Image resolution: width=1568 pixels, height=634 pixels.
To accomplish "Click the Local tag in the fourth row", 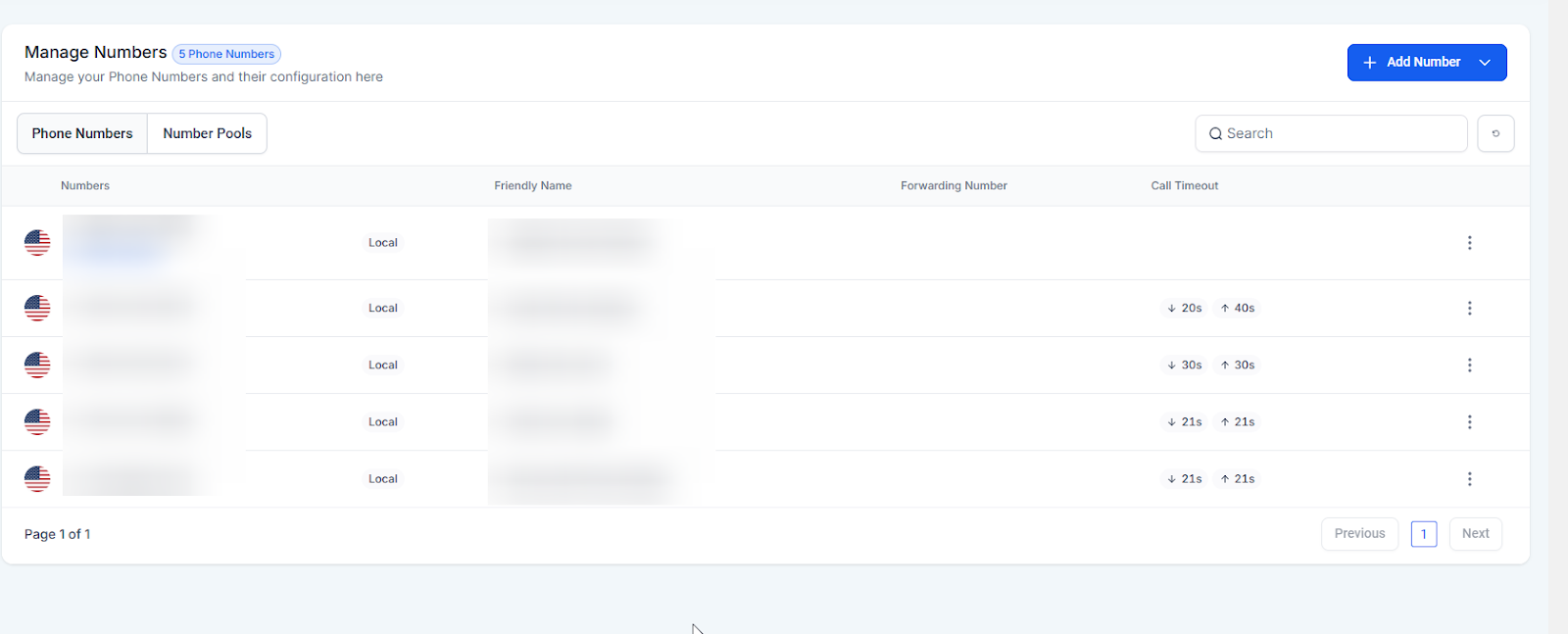I will point(383,421).
